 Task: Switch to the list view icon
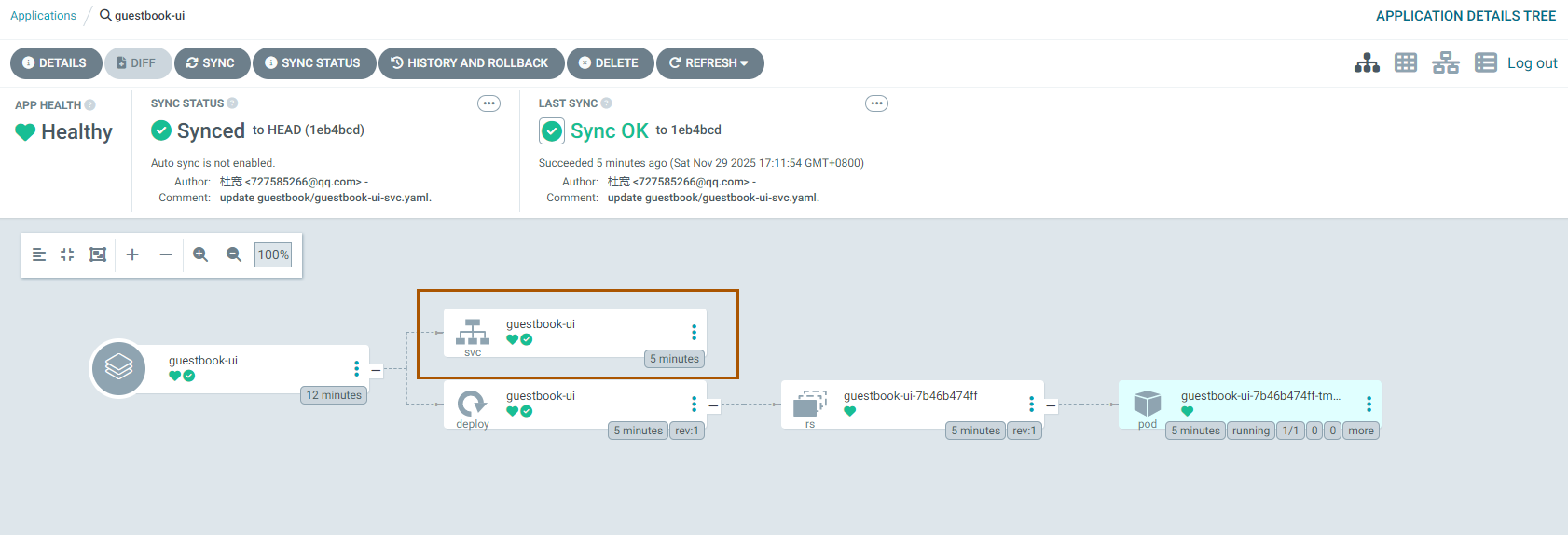coord(1486,62)
